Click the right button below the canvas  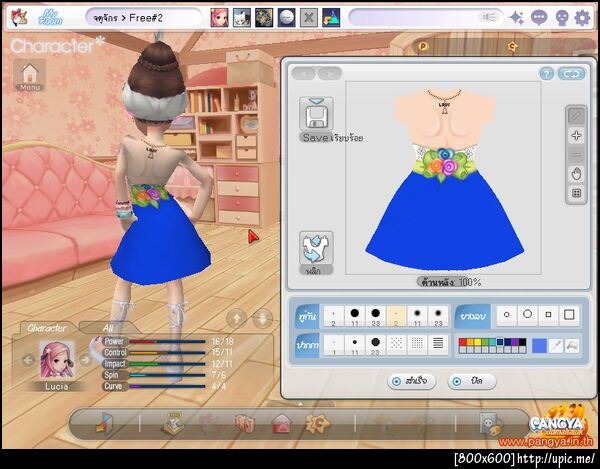(x=472, y=381)
